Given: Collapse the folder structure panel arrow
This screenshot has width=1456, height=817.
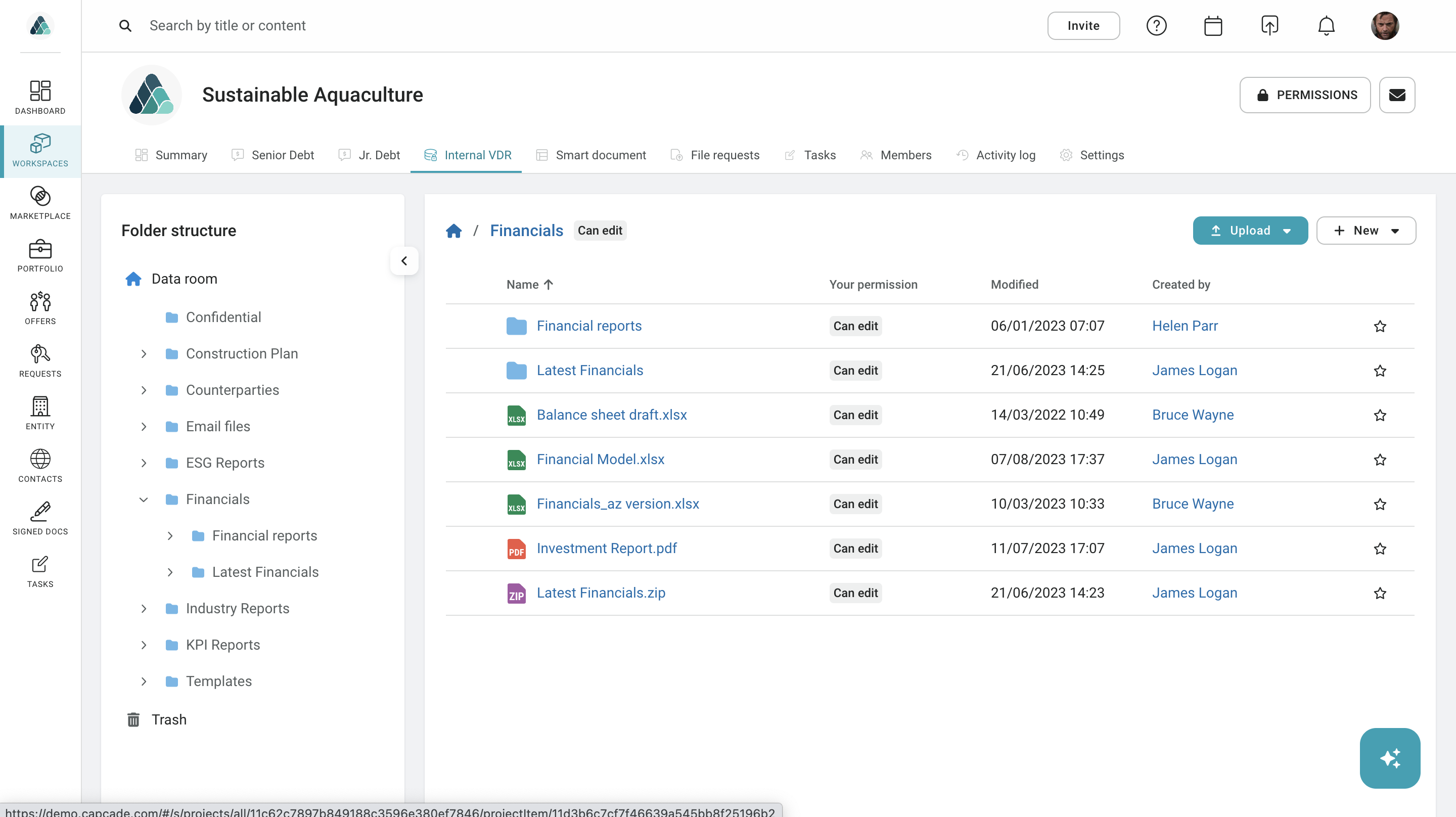Looking at the screenshot, I should point(404,261).
